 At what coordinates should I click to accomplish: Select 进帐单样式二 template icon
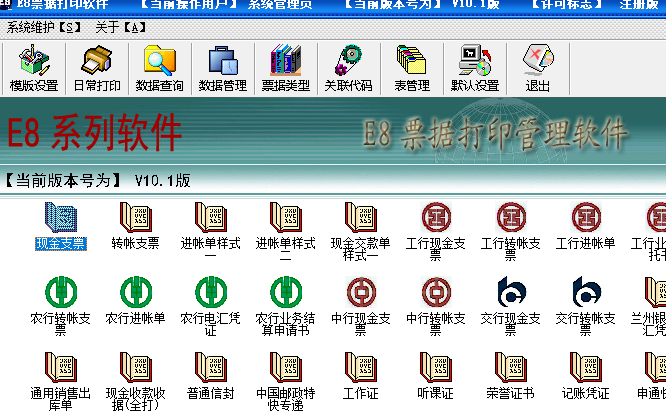(285, 217)
